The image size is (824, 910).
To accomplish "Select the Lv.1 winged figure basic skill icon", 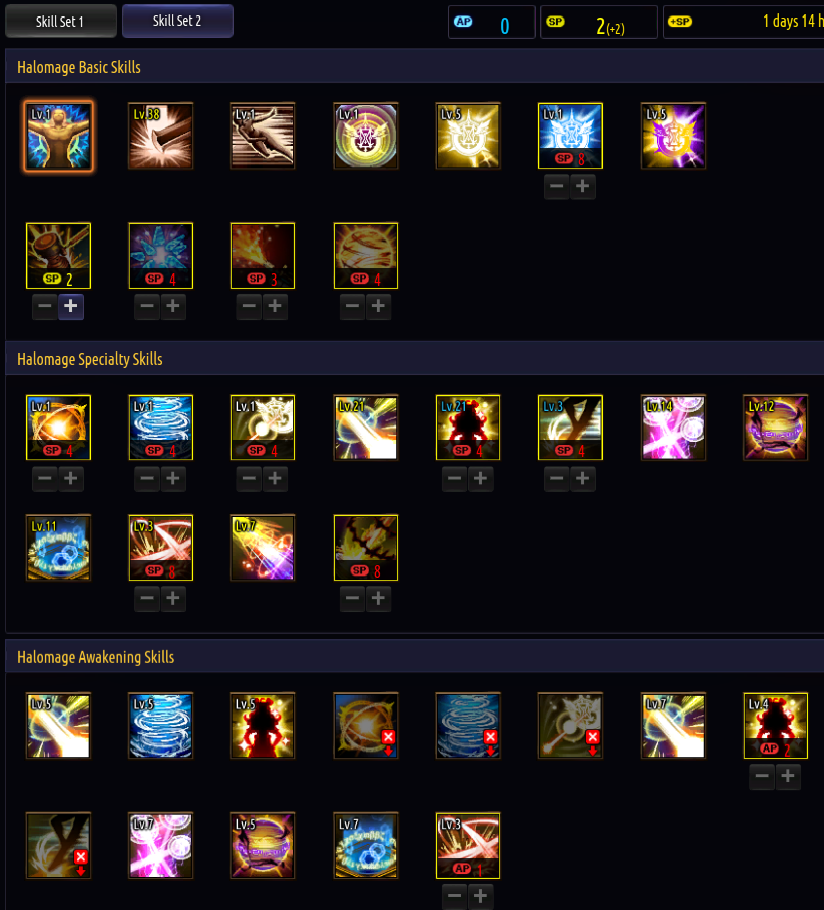I will click(59, 136).
